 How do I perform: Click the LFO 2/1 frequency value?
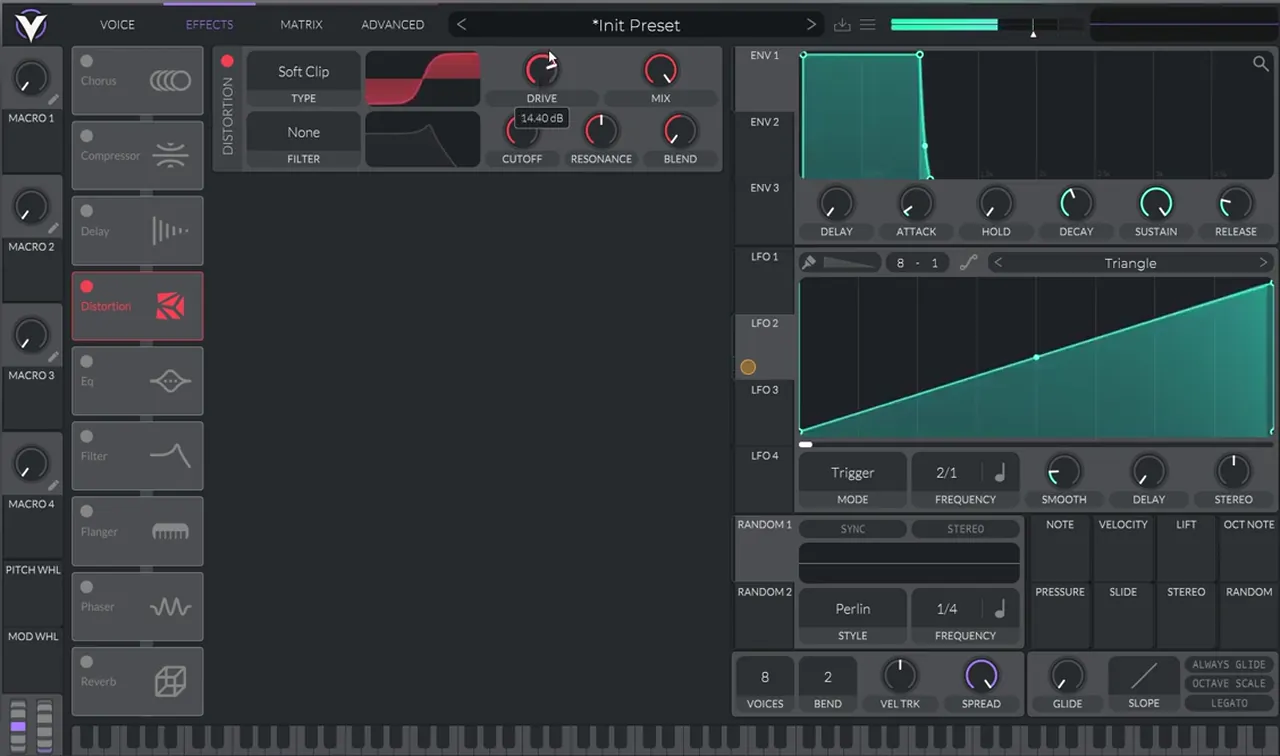(x=946, y=473)
